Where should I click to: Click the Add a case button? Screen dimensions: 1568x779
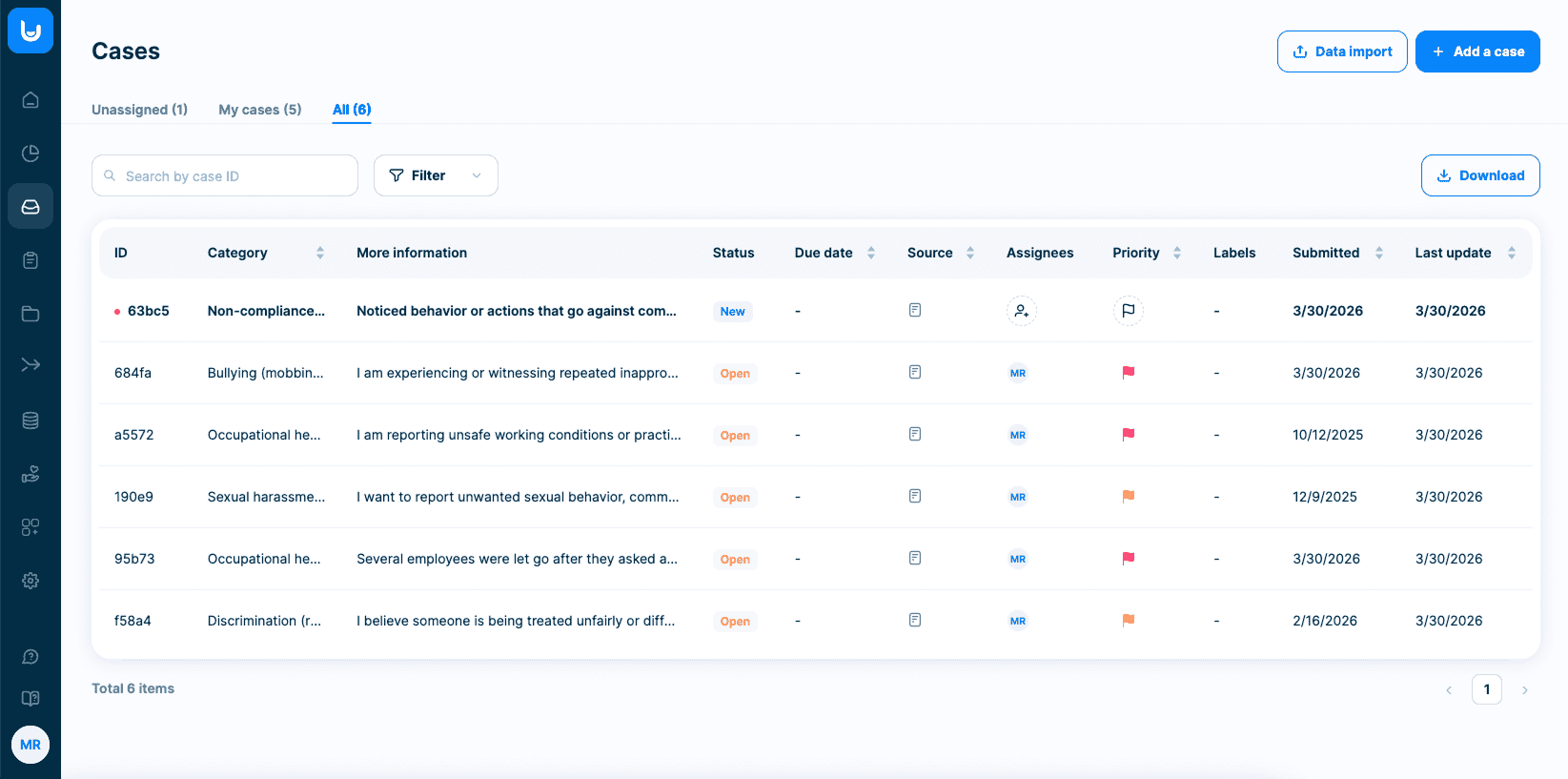pyautogui.click(x=1476, y=51)
